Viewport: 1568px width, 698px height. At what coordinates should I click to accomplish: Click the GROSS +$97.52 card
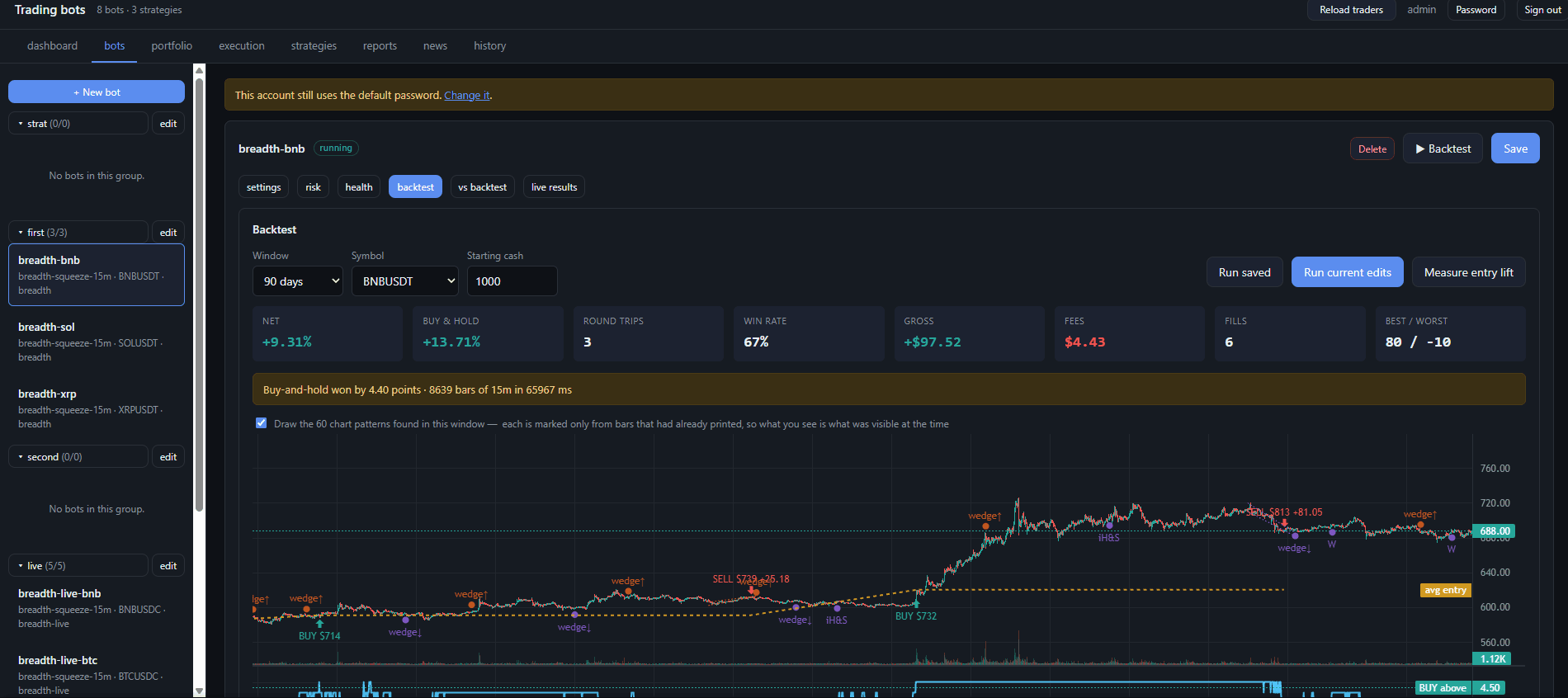[x=970, y=333]
